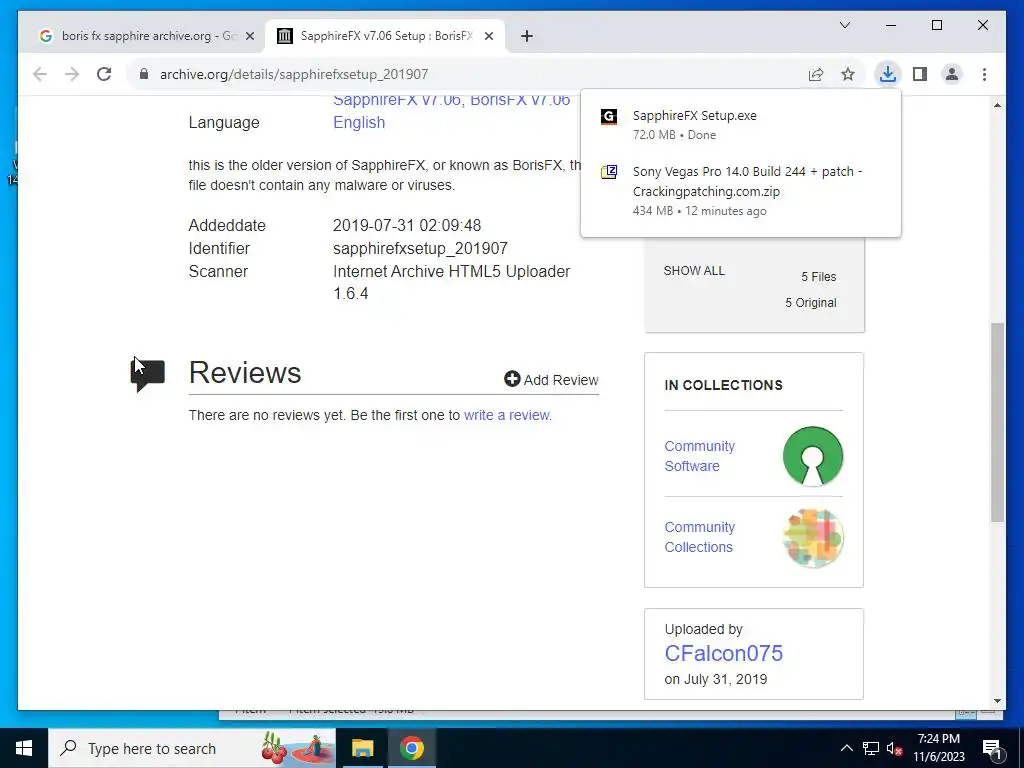Click the taskbar search box
The height and width of the screenshot is (768, 1024).
pyautogui.click(x=192, y=748)
